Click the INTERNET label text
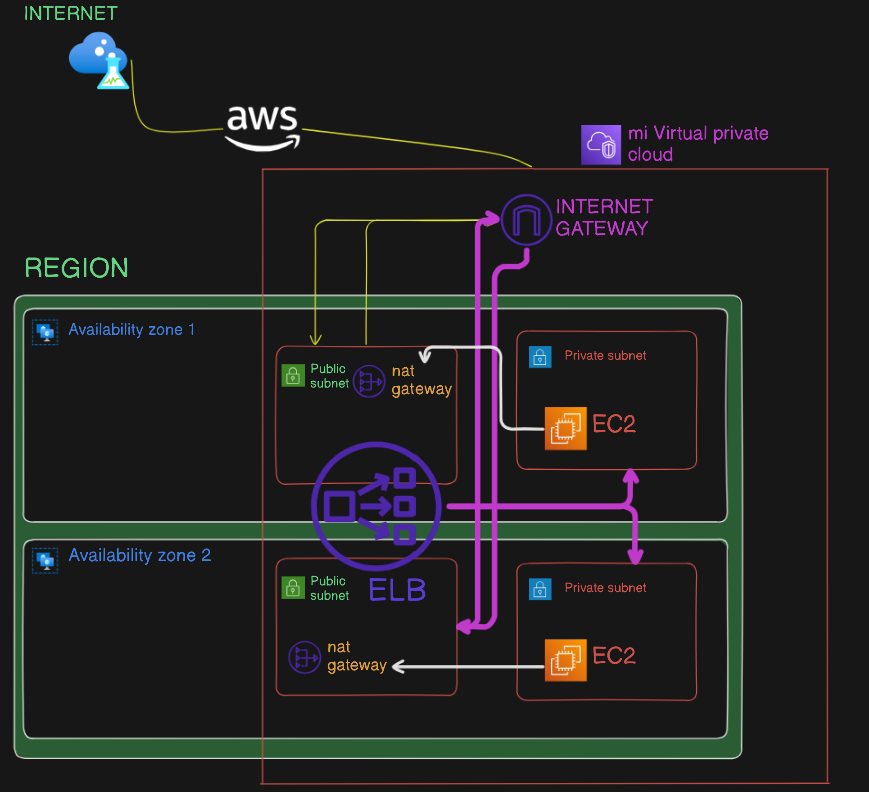 point(71,13)
